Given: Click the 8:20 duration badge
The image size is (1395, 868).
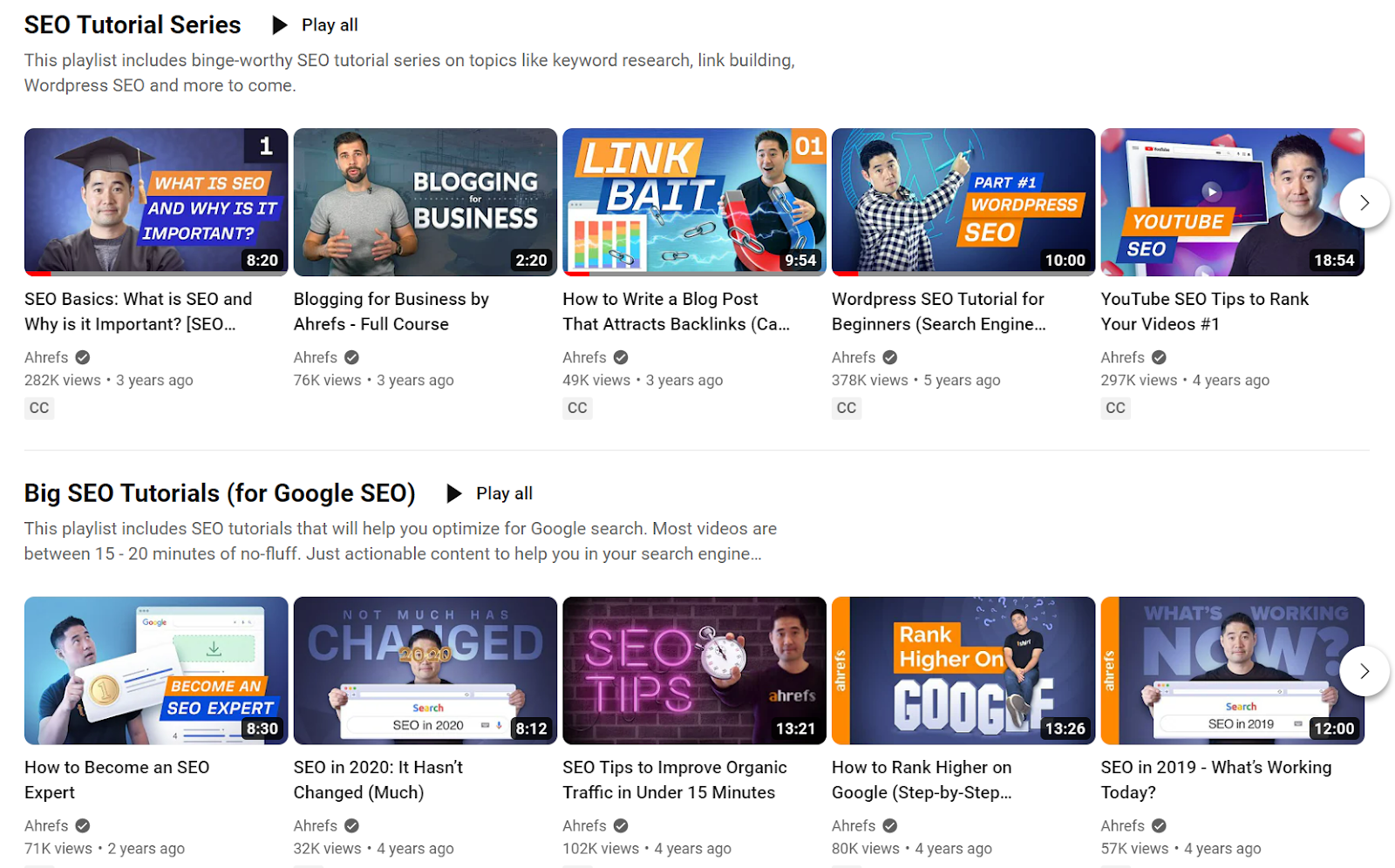Looking at the screenshot, I should pyautogui.click(x=262, y=260).
